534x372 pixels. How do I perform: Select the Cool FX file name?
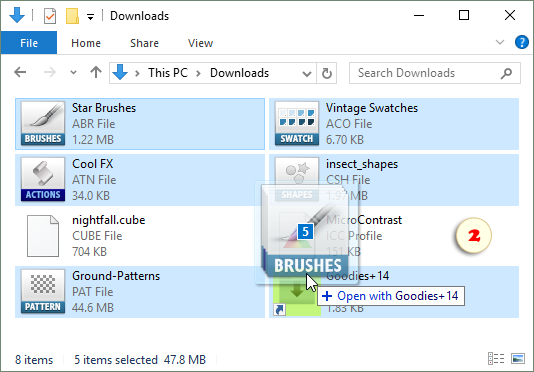(92, 164)
